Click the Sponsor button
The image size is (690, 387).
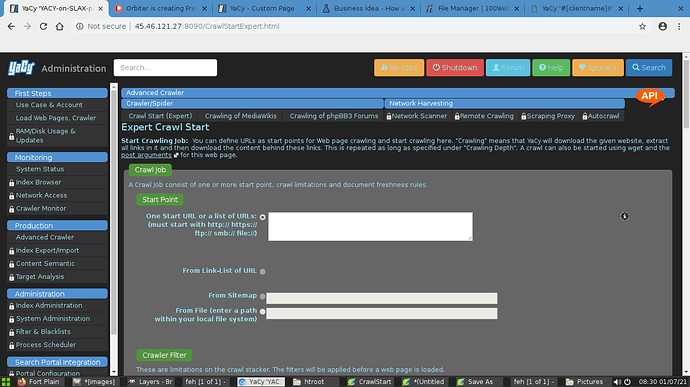(598, 68)
